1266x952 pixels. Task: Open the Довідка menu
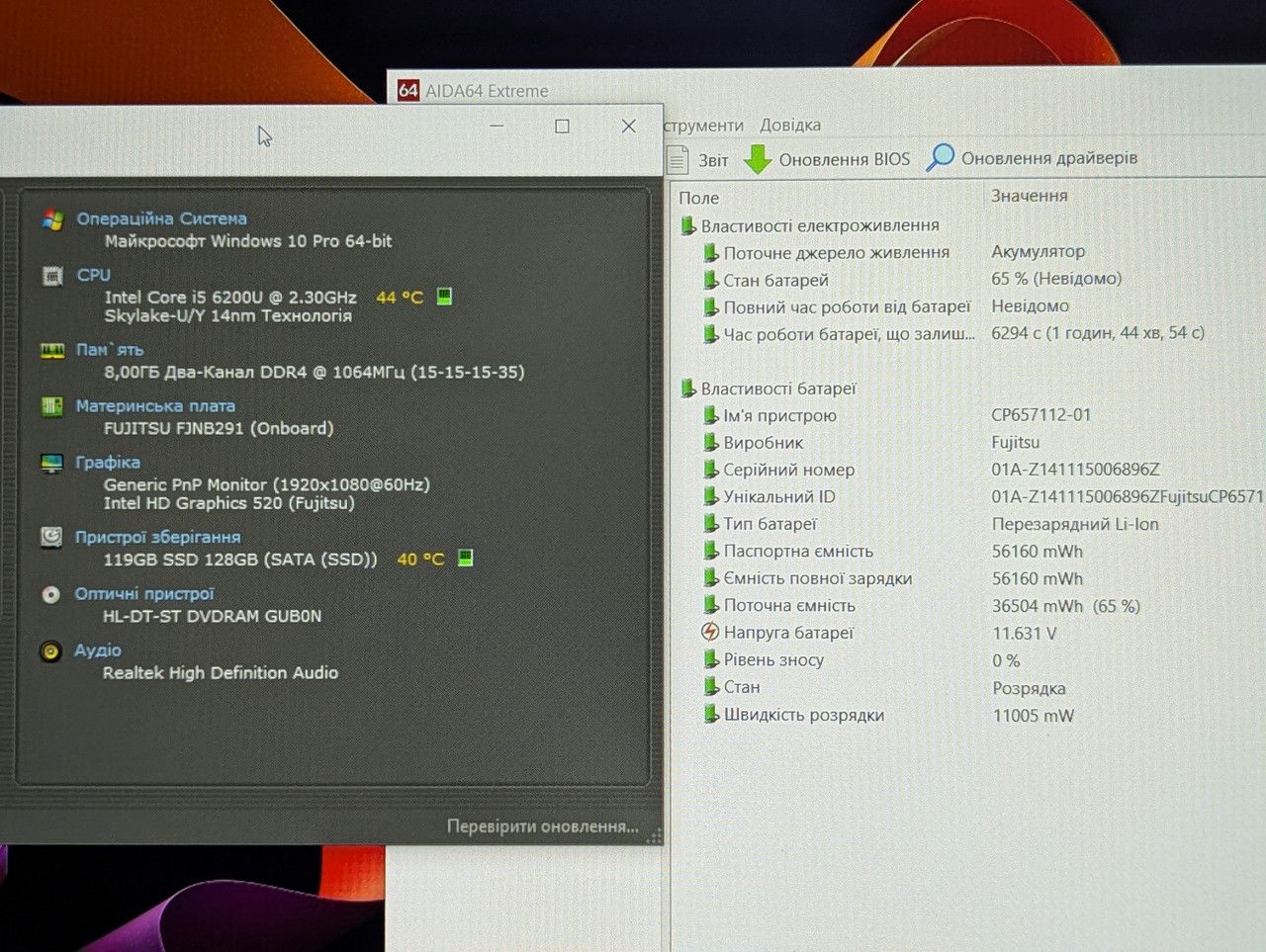790,125
